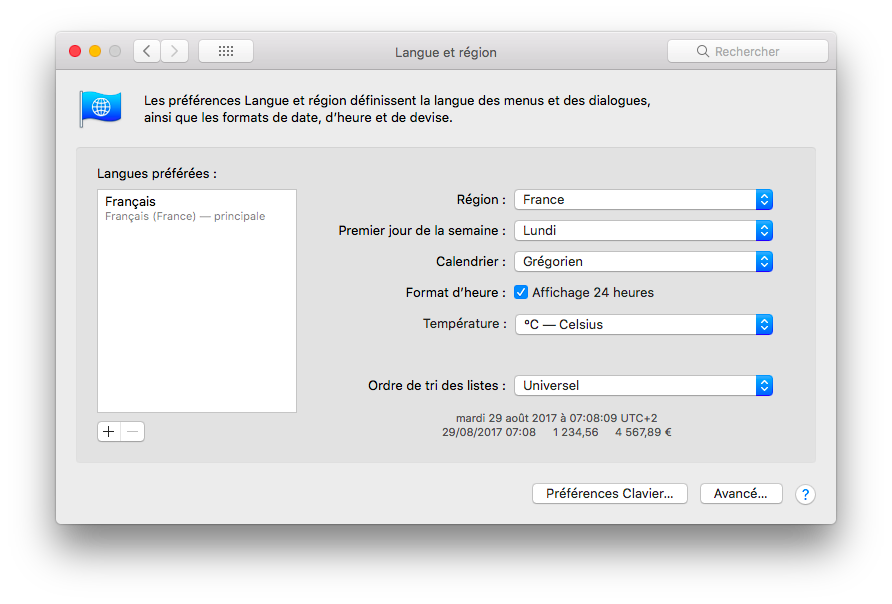Open the Avancé settings button

[741, 494]
